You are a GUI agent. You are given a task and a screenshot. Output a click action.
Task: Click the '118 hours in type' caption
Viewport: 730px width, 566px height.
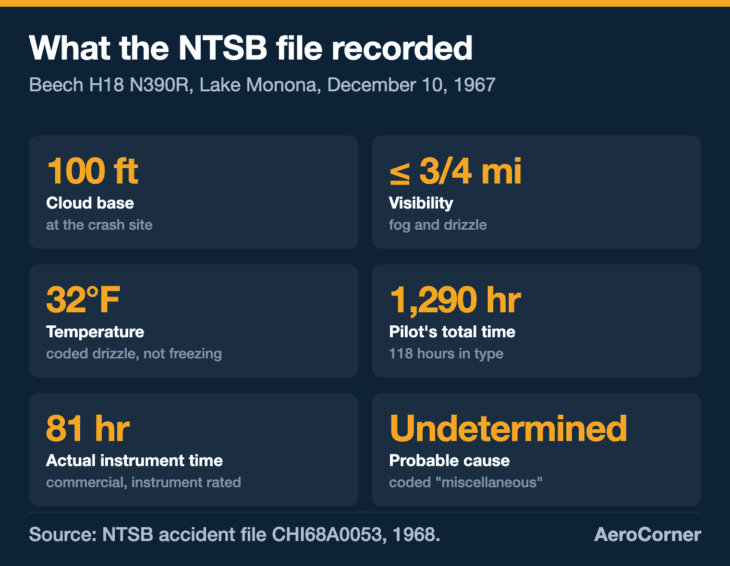446,354
